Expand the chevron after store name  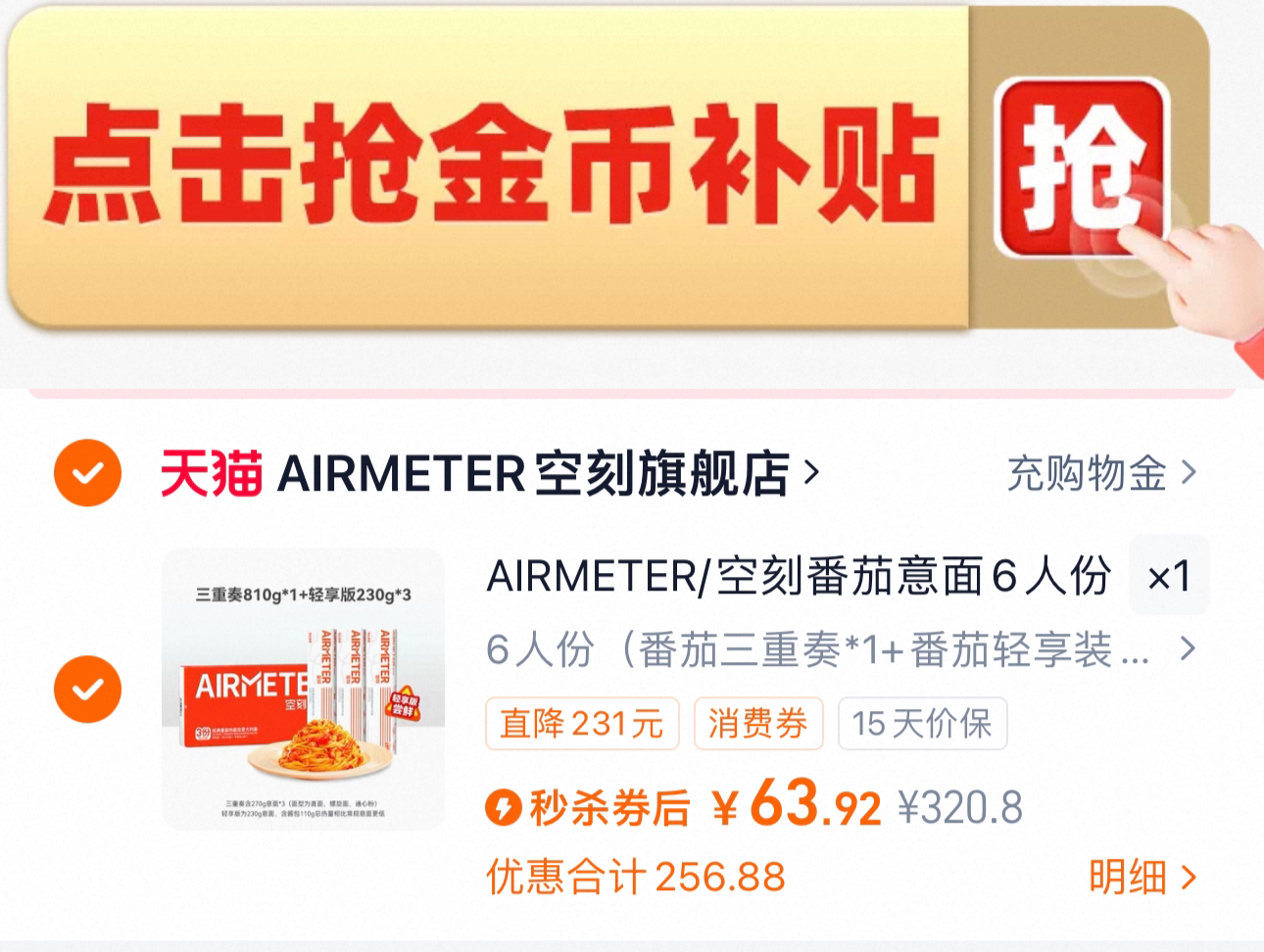tap(810, 474)
